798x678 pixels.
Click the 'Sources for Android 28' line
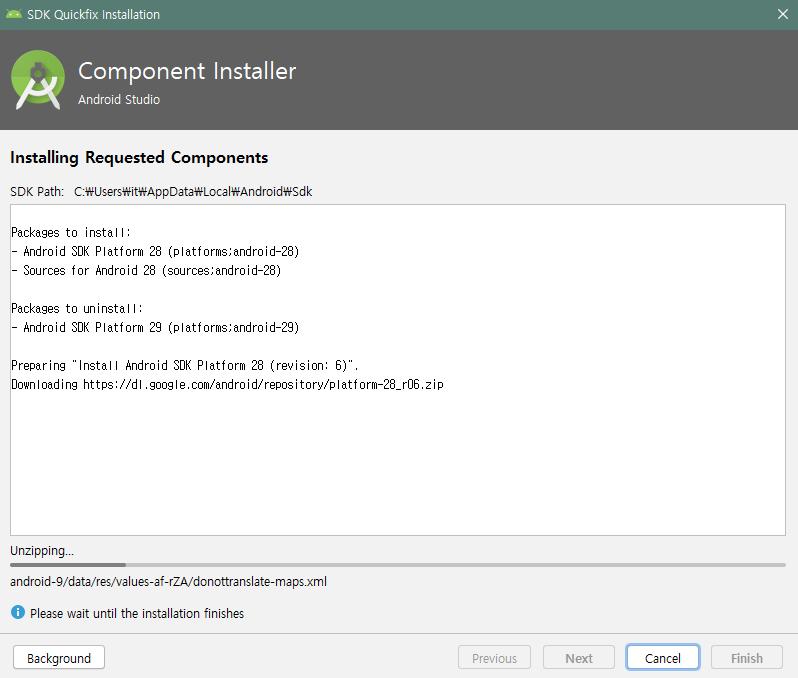pyautogui.click(x=146, y=270)
